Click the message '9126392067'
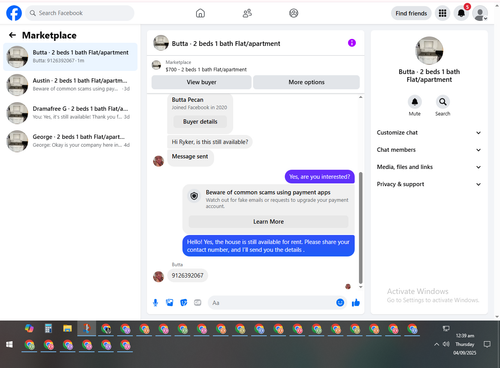This screenshot has width=500, height=368. (x=187, y=276)
